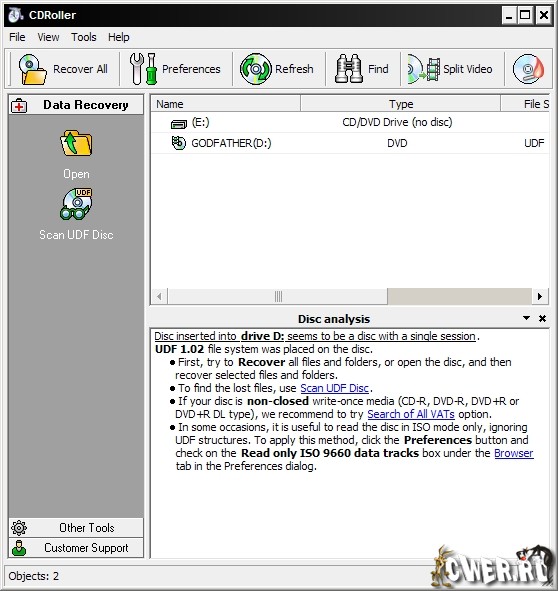
Task: Sort by the Type column header
Action: coord(401,104)
